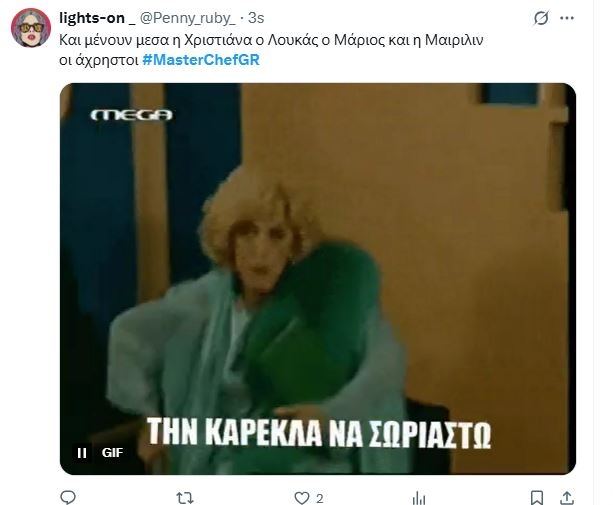The image size is (613, 505).
Task: Like the tweet with the heart icon
Action: click(x=301, y=498)
